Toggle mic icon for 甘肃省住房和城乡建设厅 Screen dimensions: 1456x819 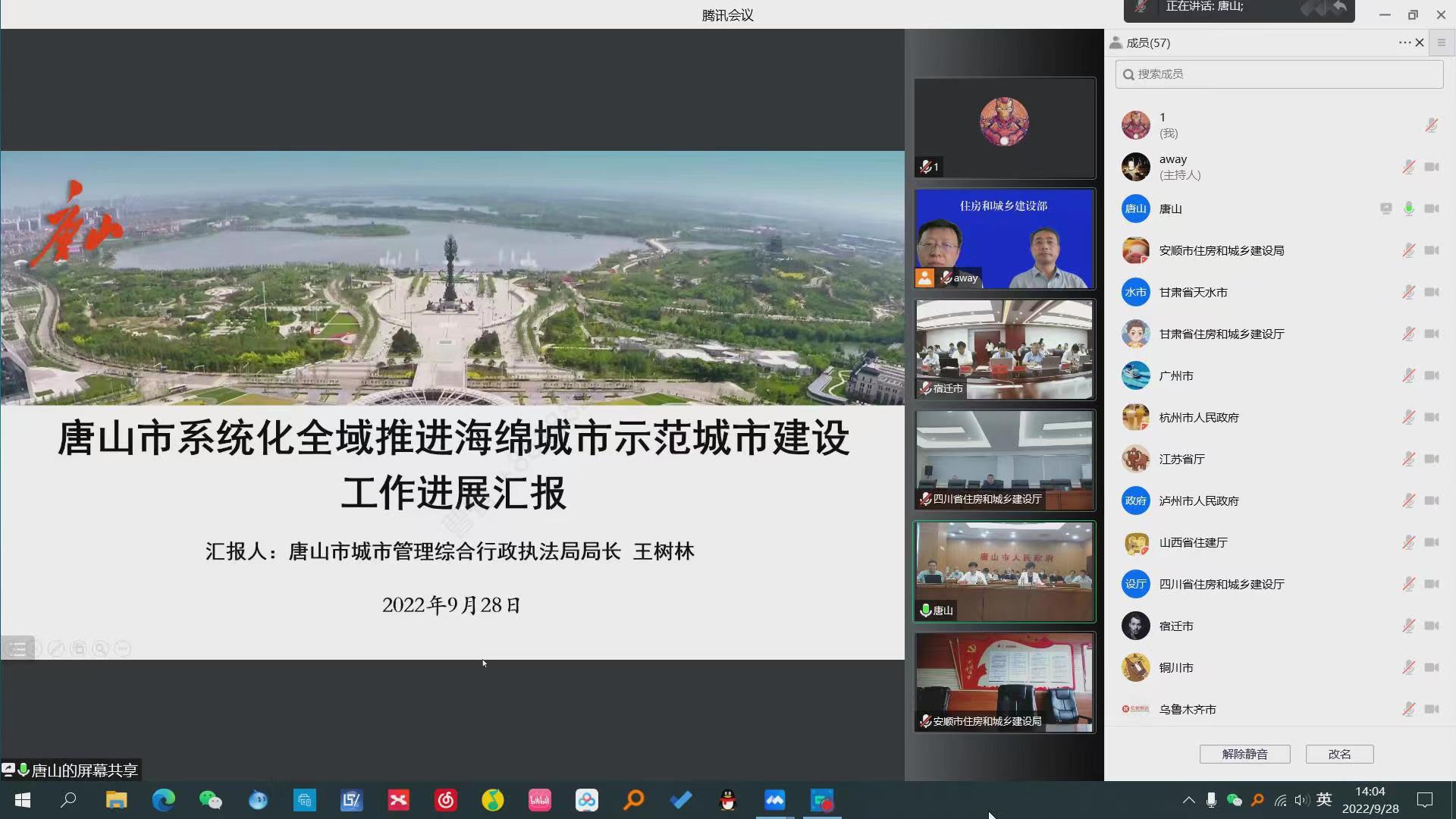tap(1408, 334)
